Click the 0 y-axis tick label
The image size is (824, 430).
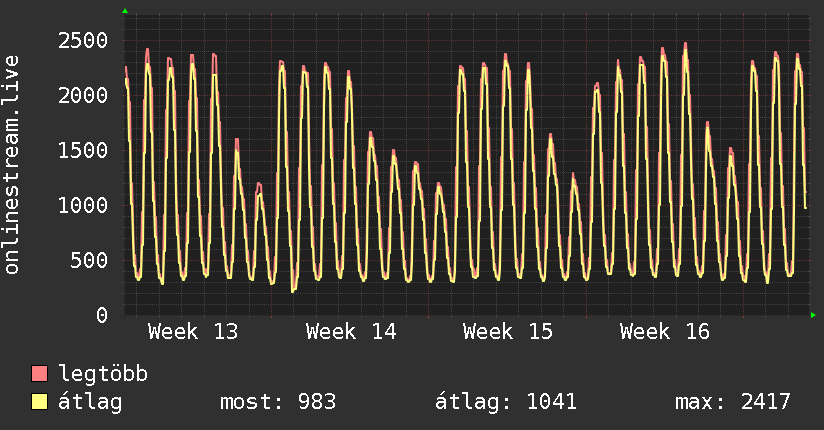(102, 315)
